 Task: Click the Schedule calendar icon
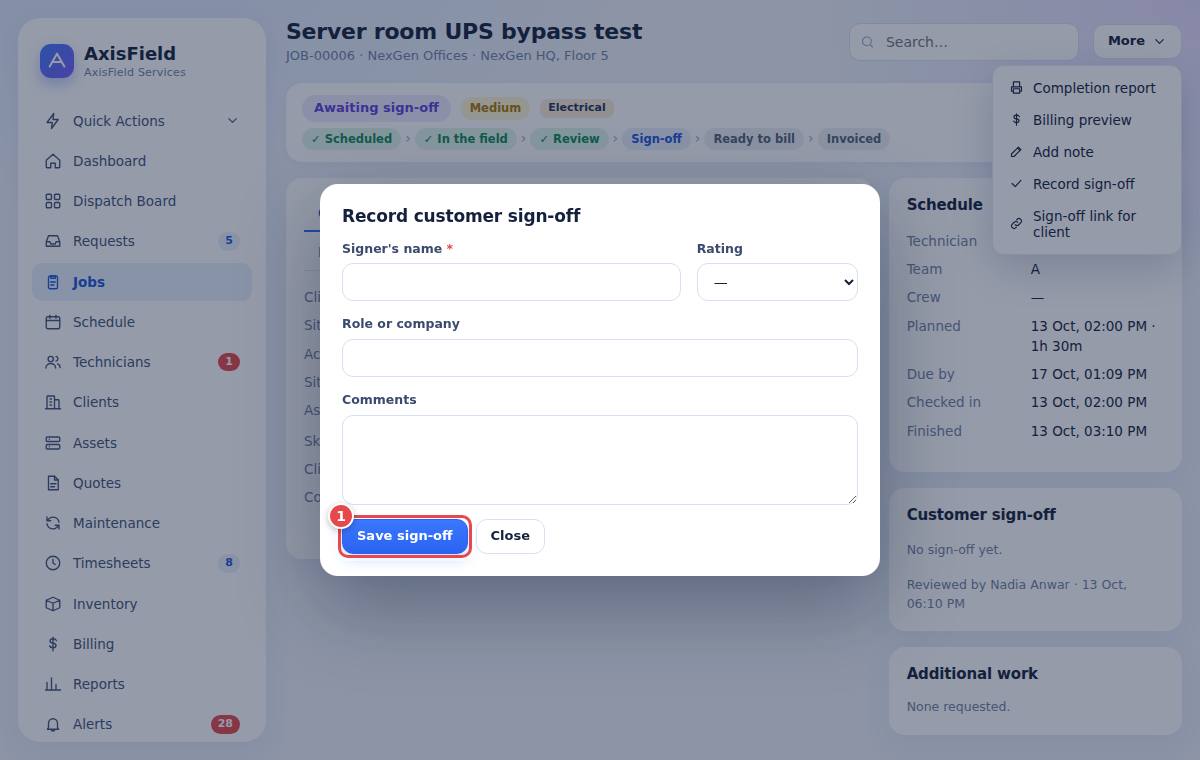[x=53, y=322]
